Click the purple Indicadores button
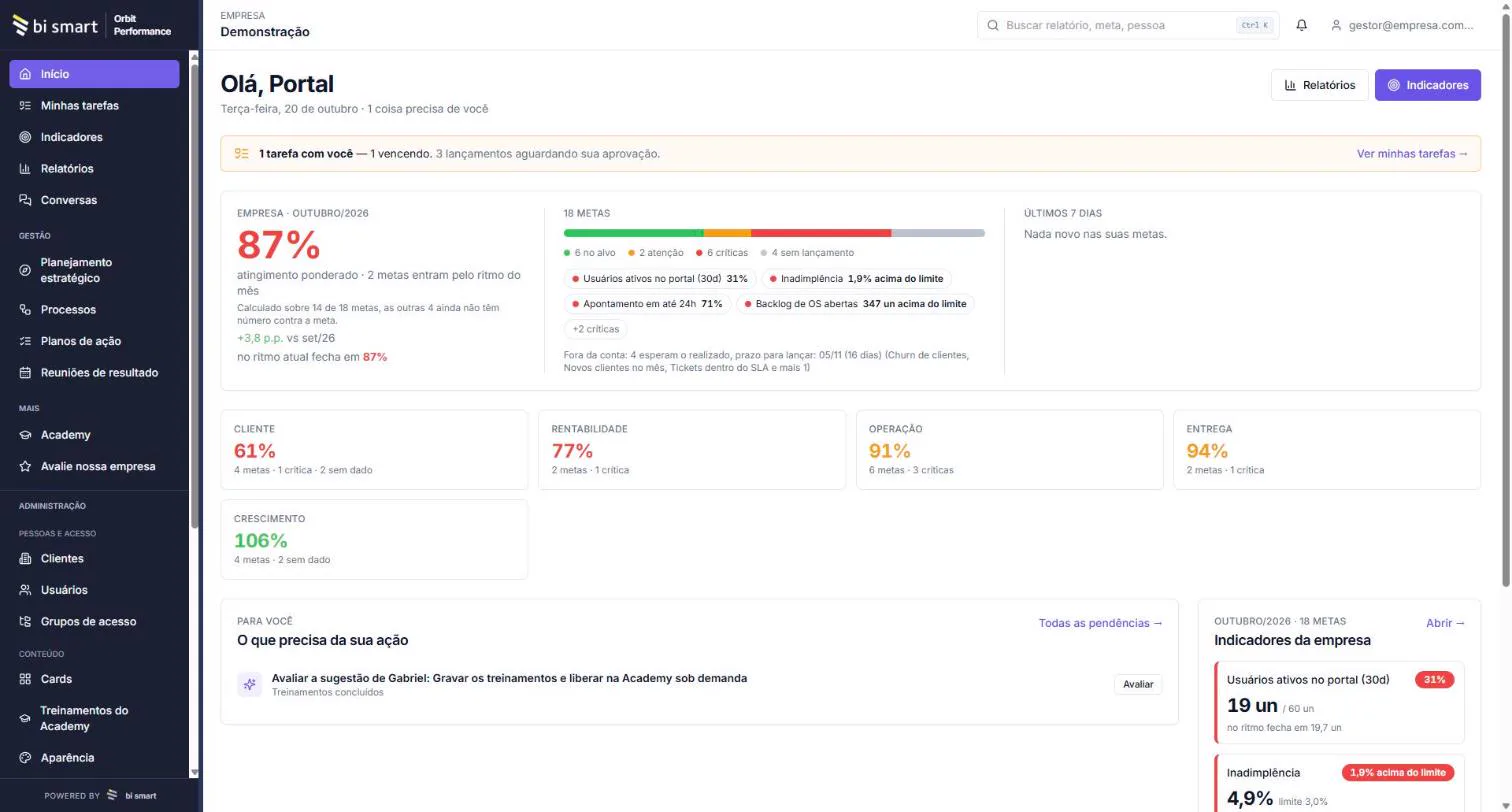 [1427, 85]
